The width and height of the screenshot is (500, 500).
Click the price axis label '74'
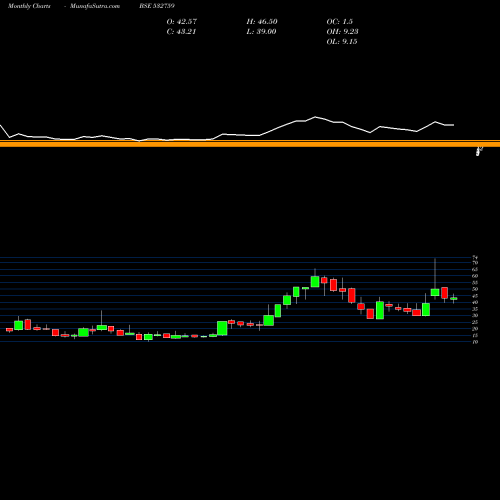(x=475, y=258)
